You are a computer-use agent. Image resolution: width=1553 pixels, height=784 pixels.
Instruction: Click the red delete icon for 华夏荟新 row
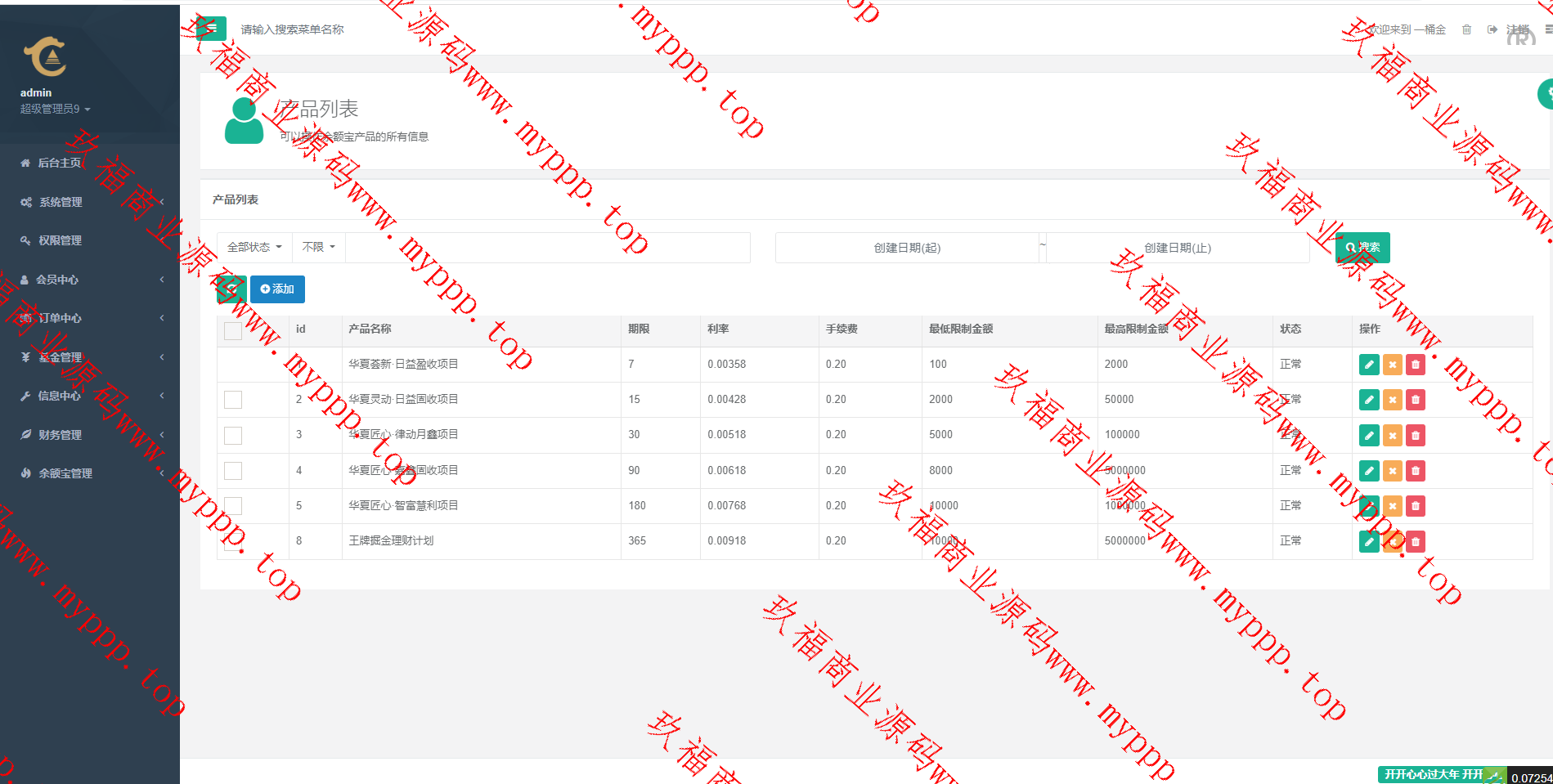point(1415,365)
